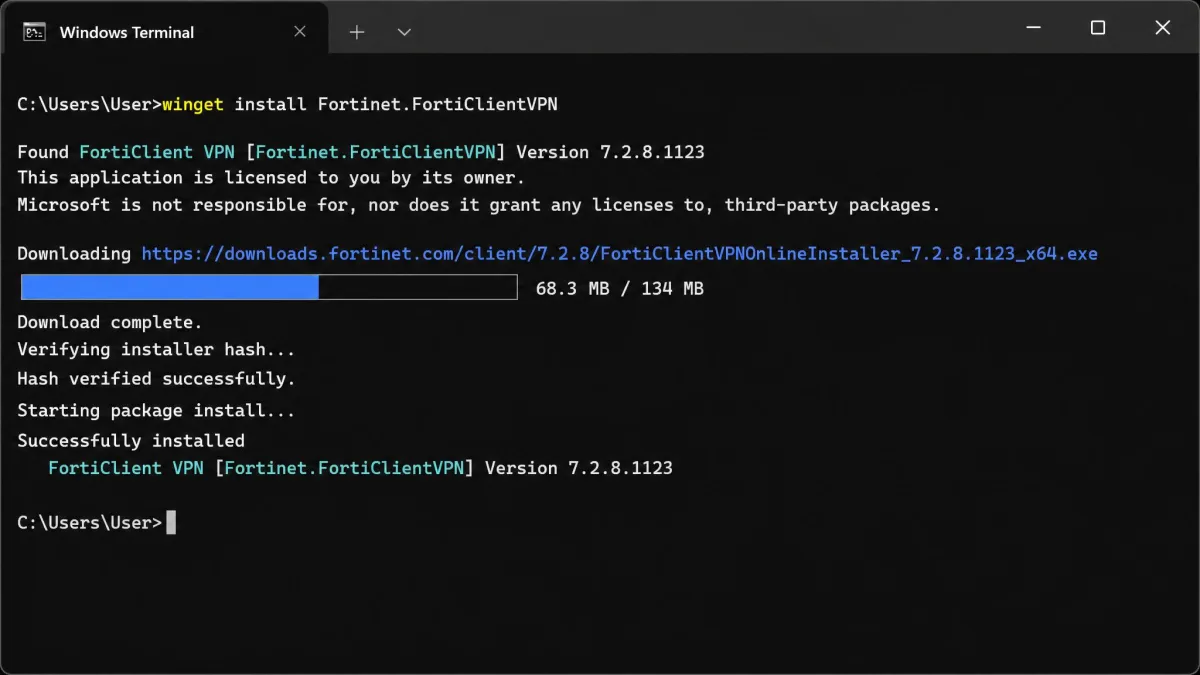Maximize the terminal window
This screenshot has width=1200, height=675.
(x=1098, y=28)
